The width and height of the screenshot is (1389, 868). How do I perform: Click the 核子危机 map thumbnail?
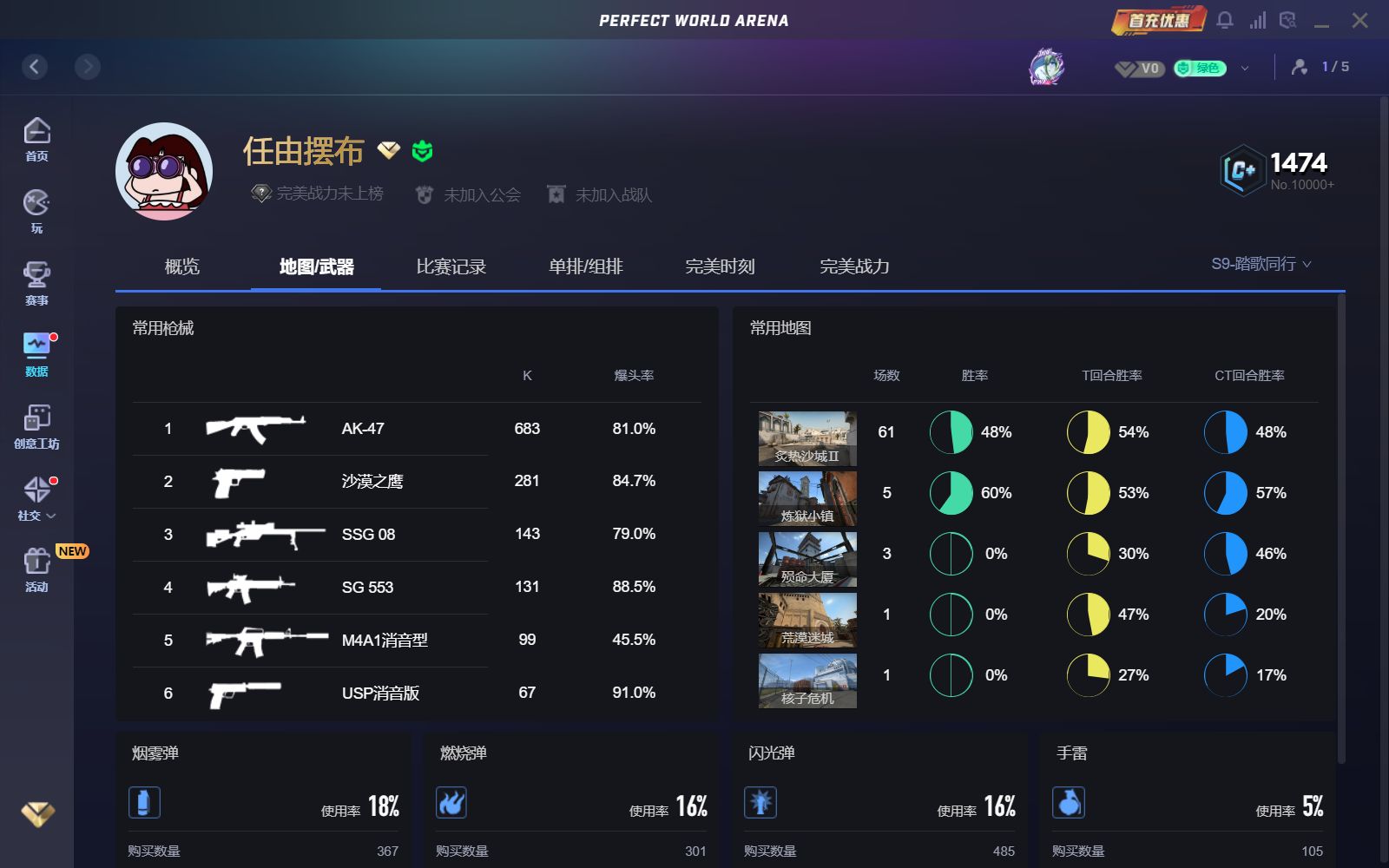(x=807, y=681)
